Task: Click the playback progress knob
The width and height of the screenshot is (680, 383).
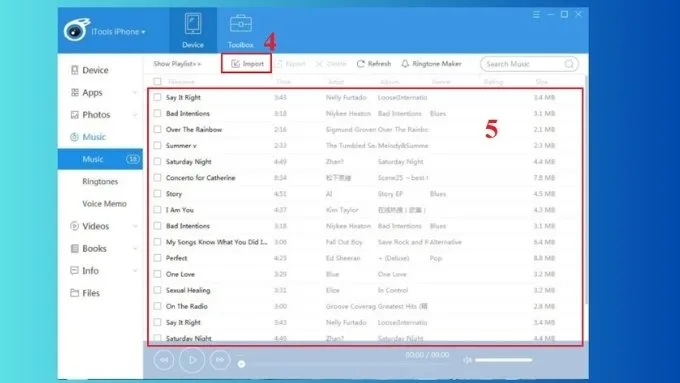Action: (x=242, y=364)
